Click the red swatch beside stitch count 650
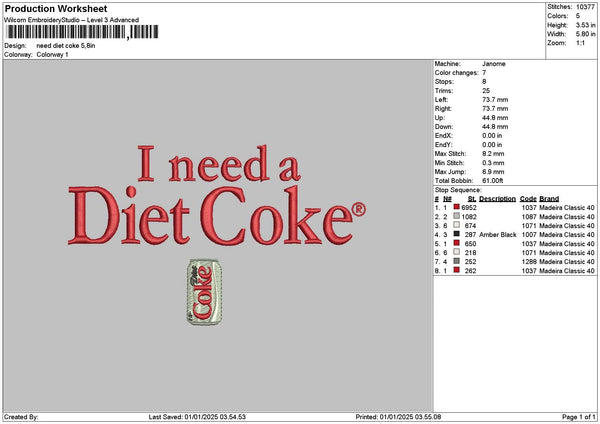Viewport: 600px width, 424px height. click(x=457, y=243)
